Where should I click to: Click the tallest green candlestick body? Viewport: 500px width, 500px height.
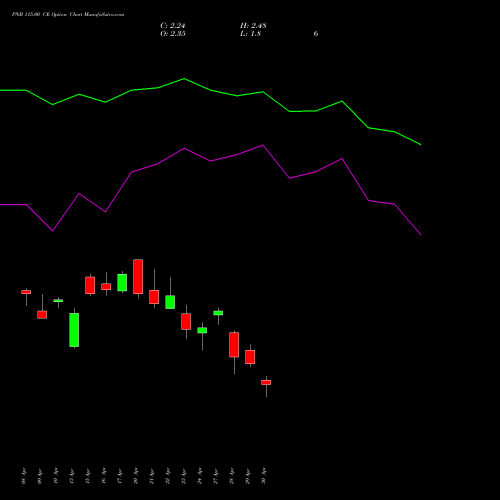[x=74, y=330]
